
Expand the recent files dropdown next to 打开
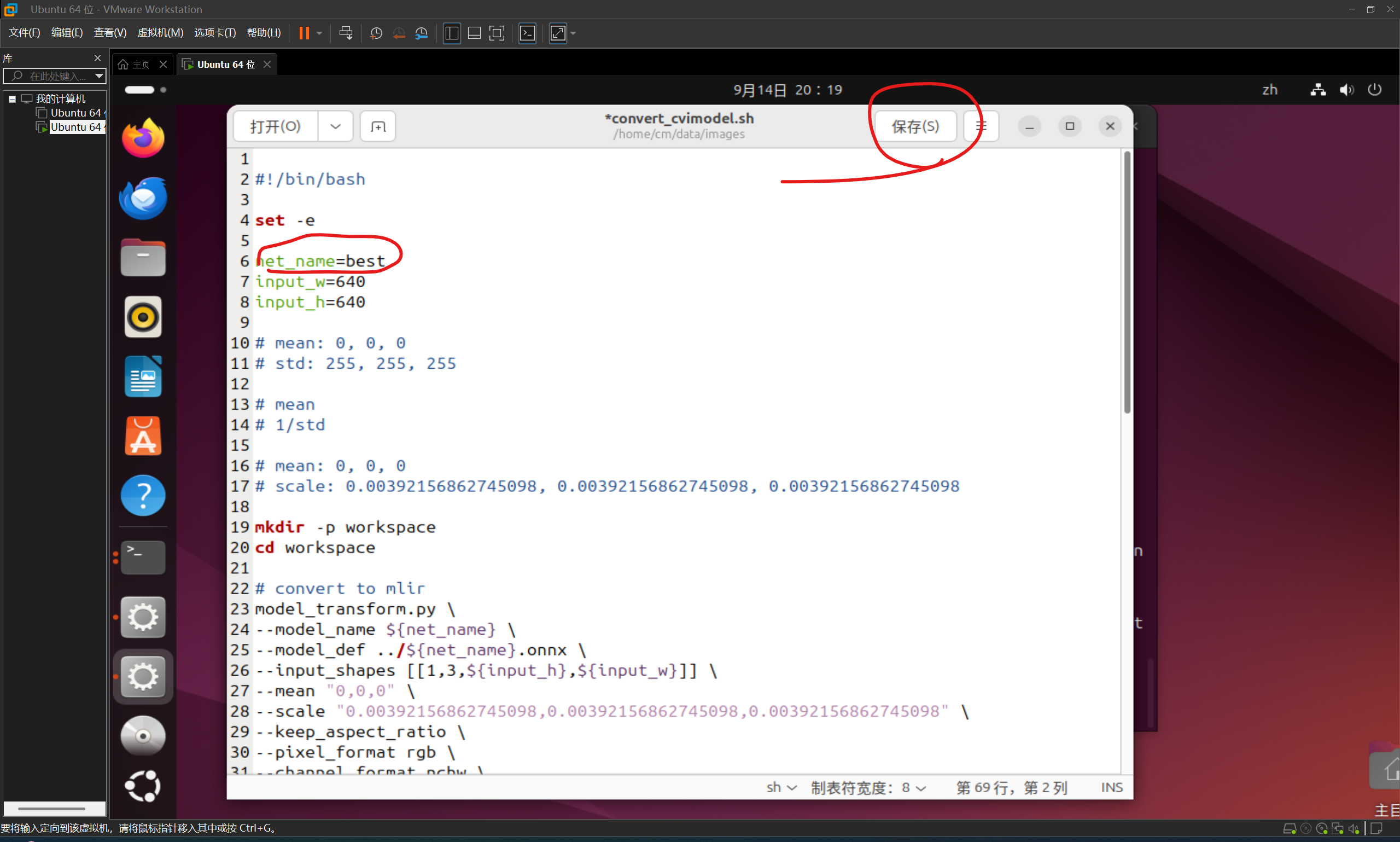click(335, 126)
